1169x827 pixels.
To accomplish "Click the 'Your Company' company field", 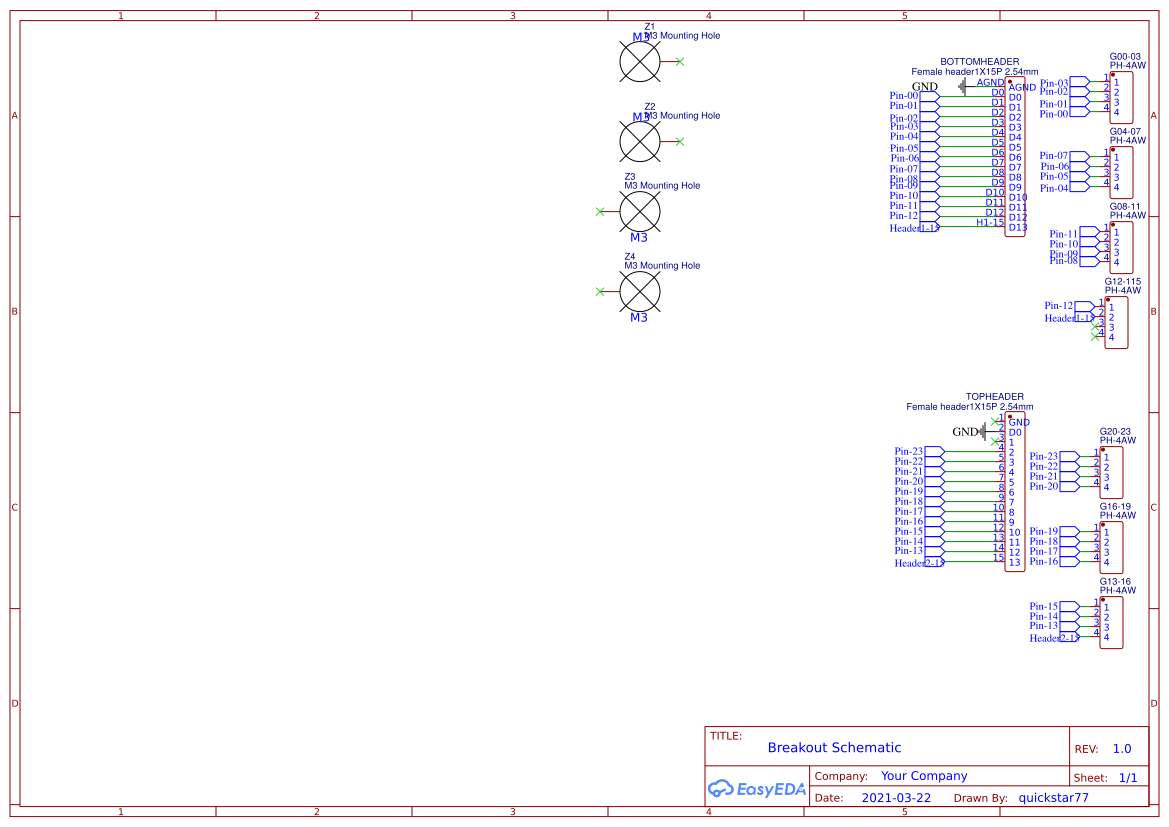I will point(924,776).
